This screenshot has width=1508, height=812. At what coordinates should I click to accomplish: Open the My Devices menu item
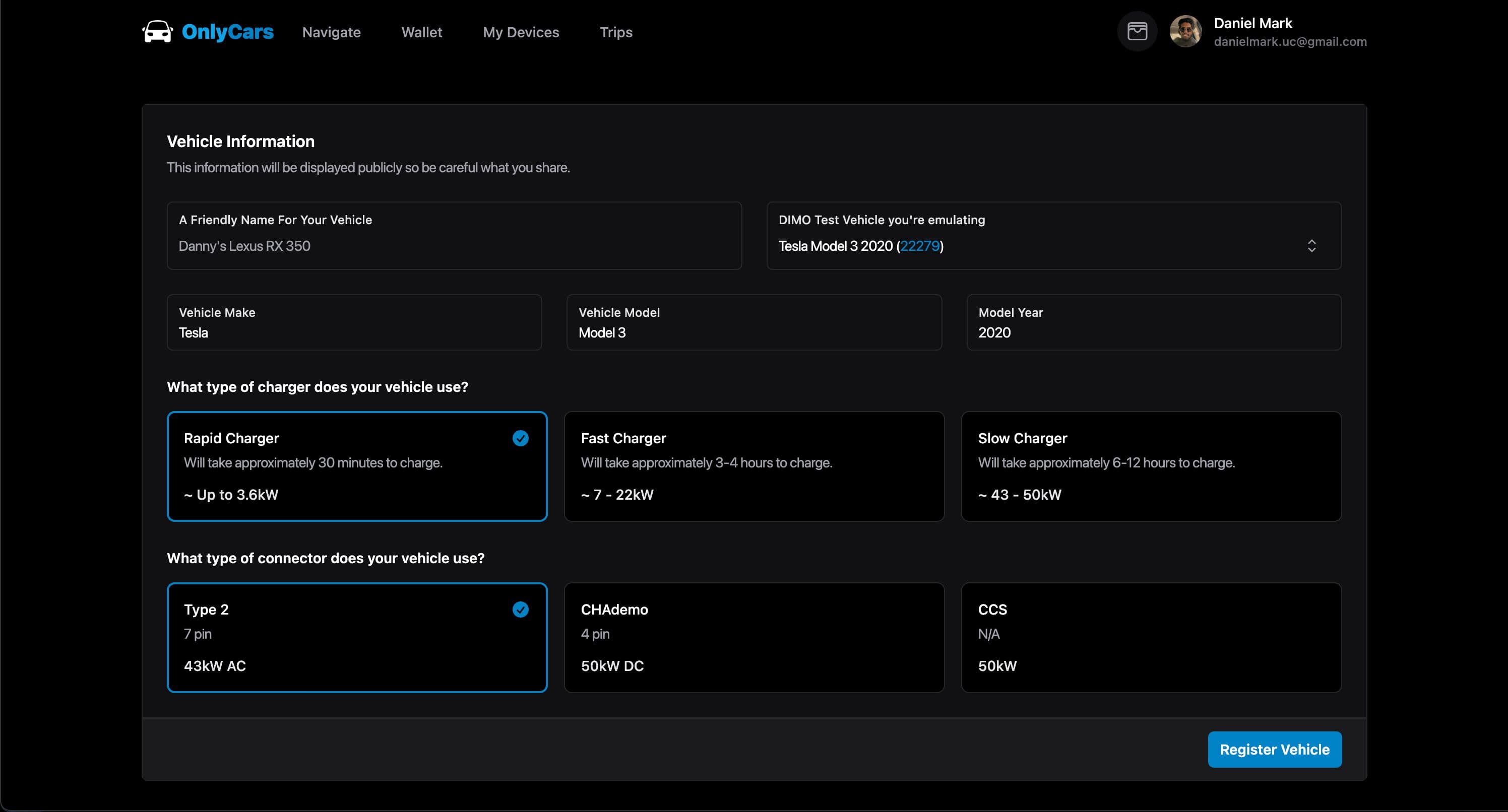coord(521,32)
